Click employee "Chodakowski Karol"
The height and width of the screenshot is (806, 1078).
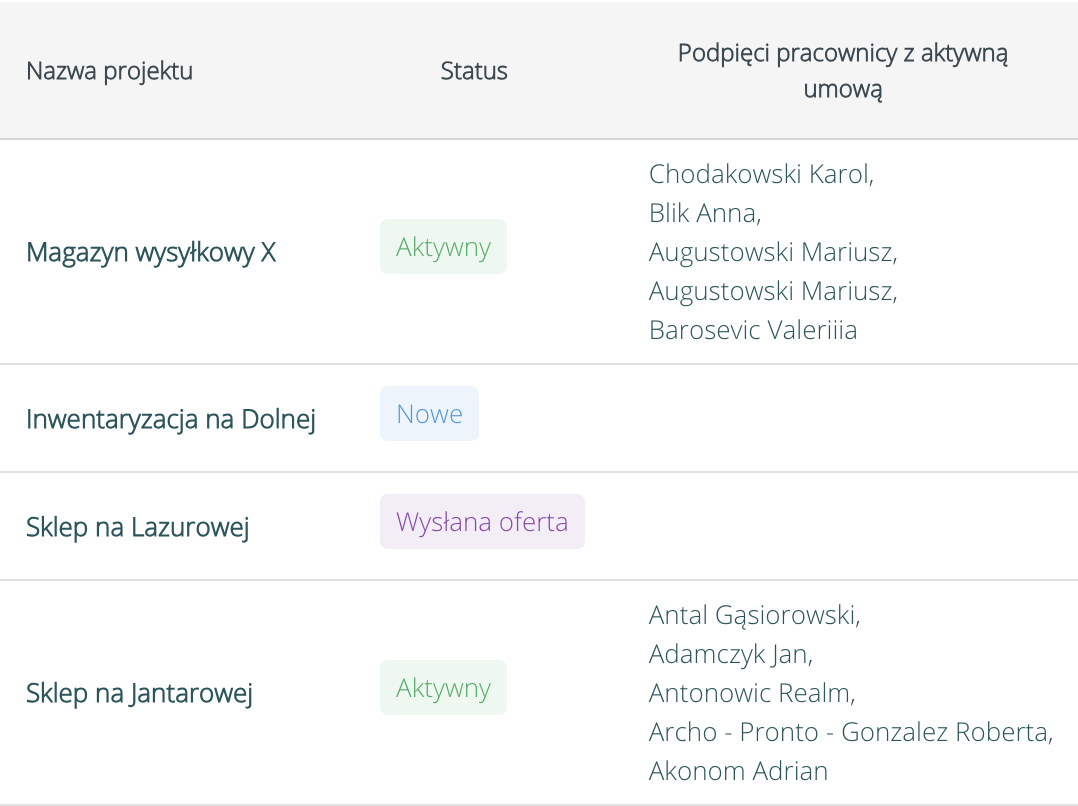(x=762, y=174)
